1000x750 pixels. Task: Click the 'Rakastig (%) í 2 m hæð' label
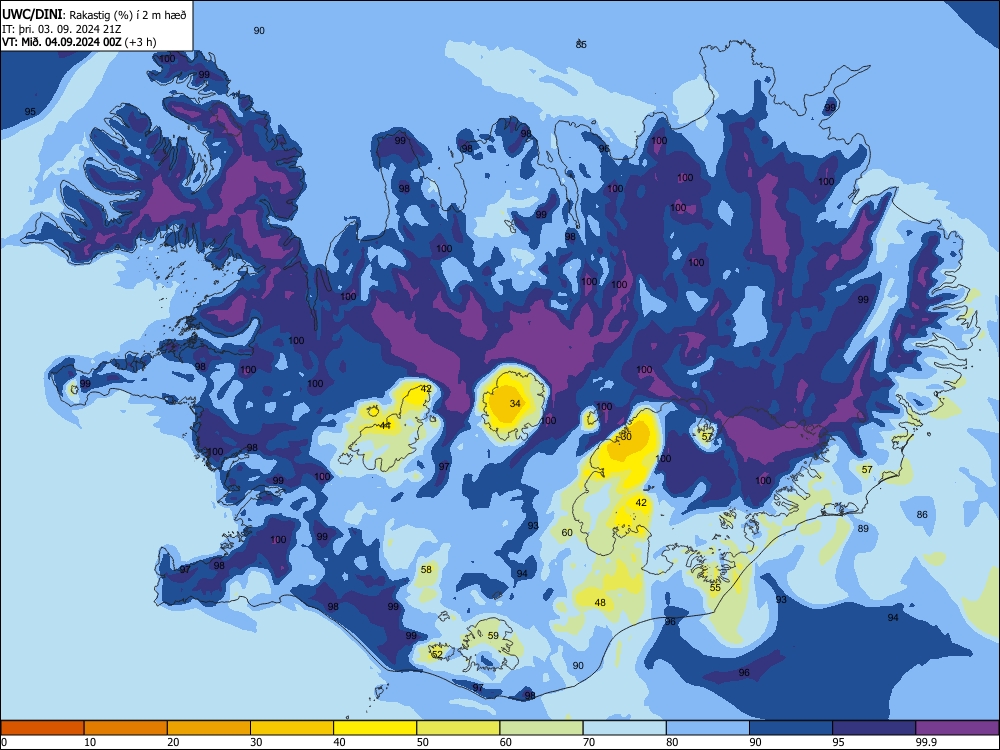tap(128, 15)
